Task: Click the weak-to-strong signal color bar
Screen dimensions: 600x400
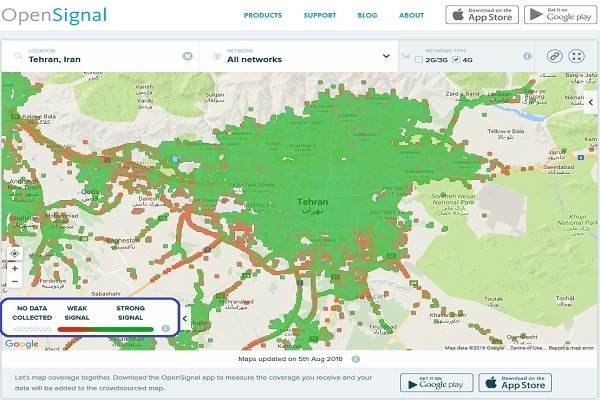Action: [105, 328]
